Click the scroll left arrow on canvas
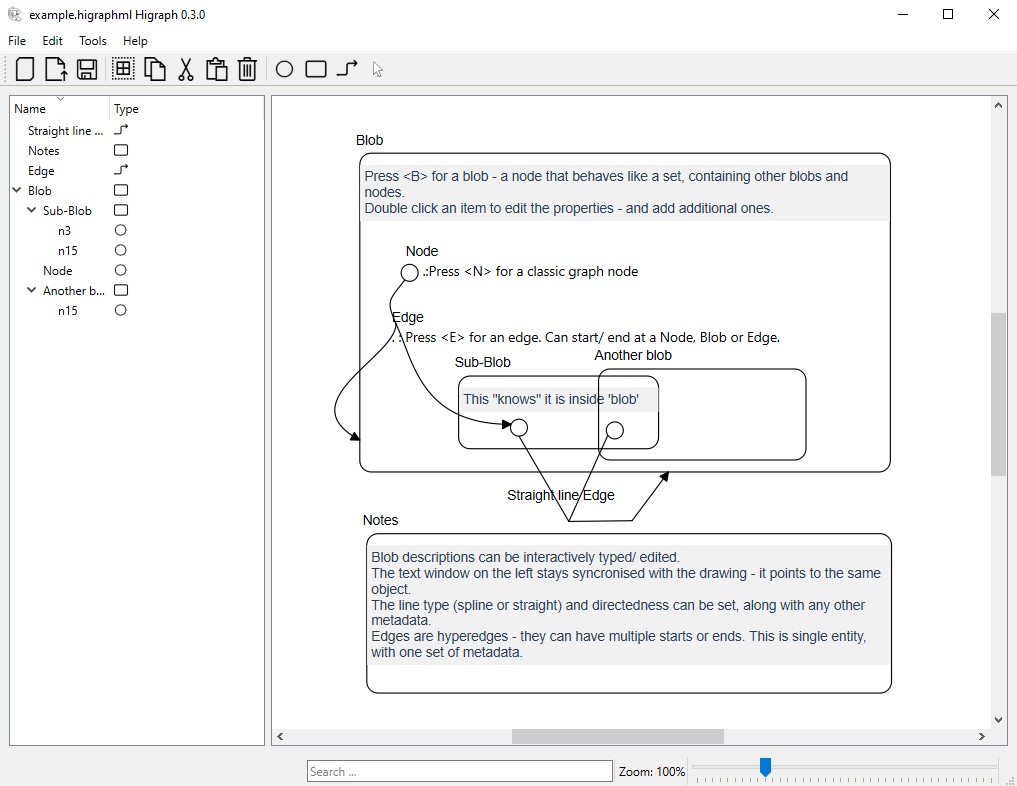The height and width of the screenshot is (786, 1017). [x=280, y=736]
